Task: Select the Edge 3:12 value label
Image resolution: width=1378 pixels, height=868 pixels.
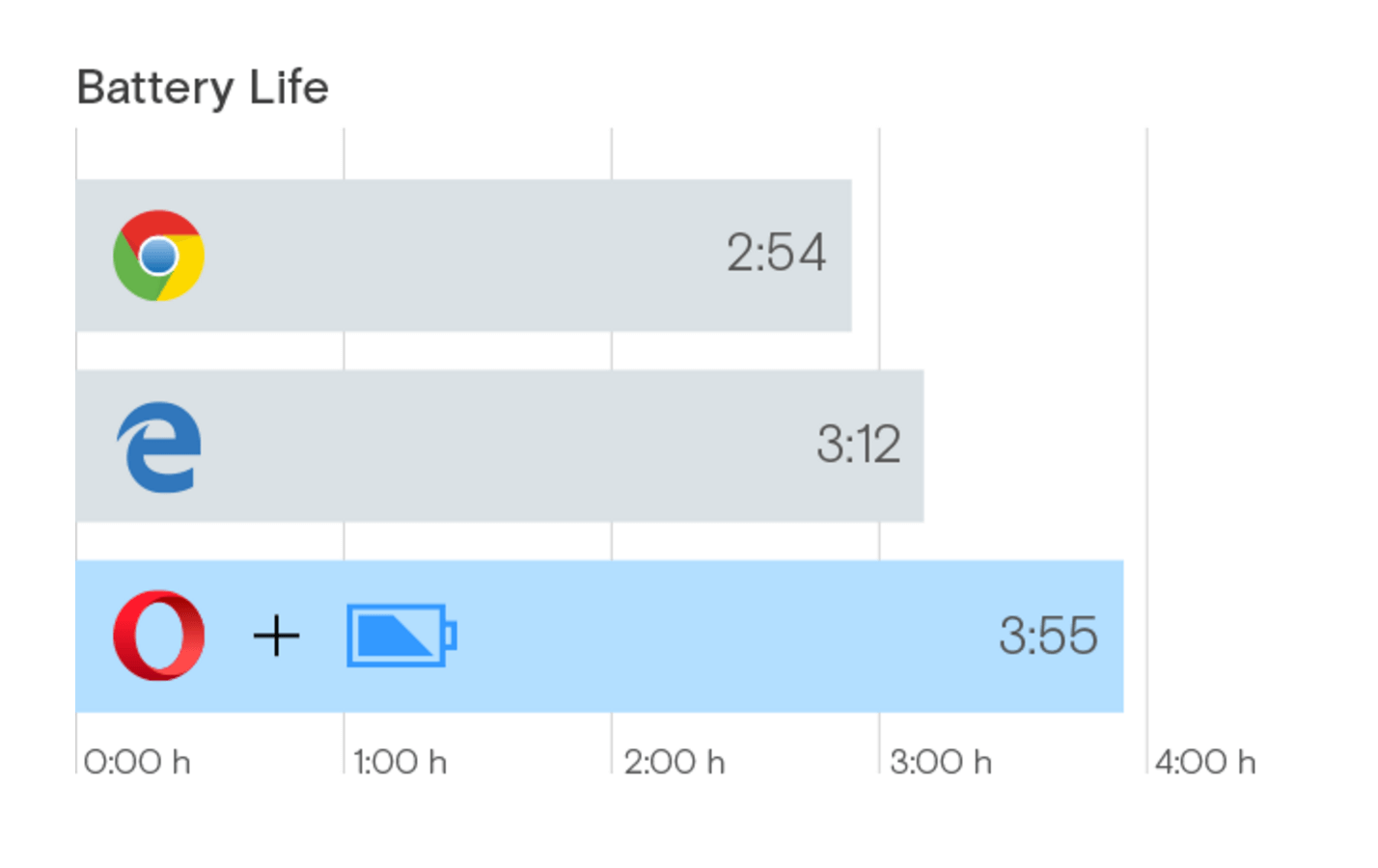Action: (858, 445)
